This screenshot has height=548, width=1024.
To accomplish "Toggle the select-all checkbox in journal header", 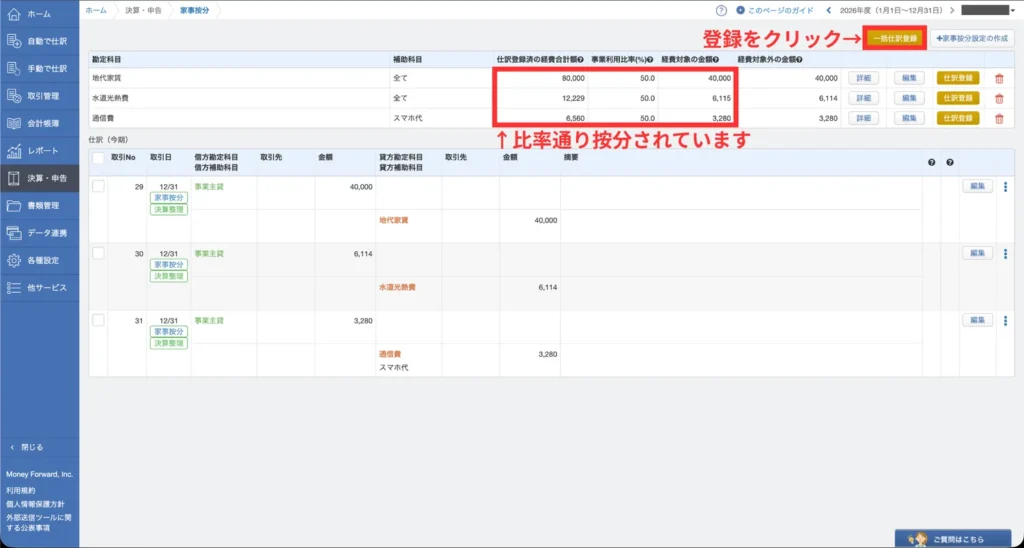I will point(98,158).
